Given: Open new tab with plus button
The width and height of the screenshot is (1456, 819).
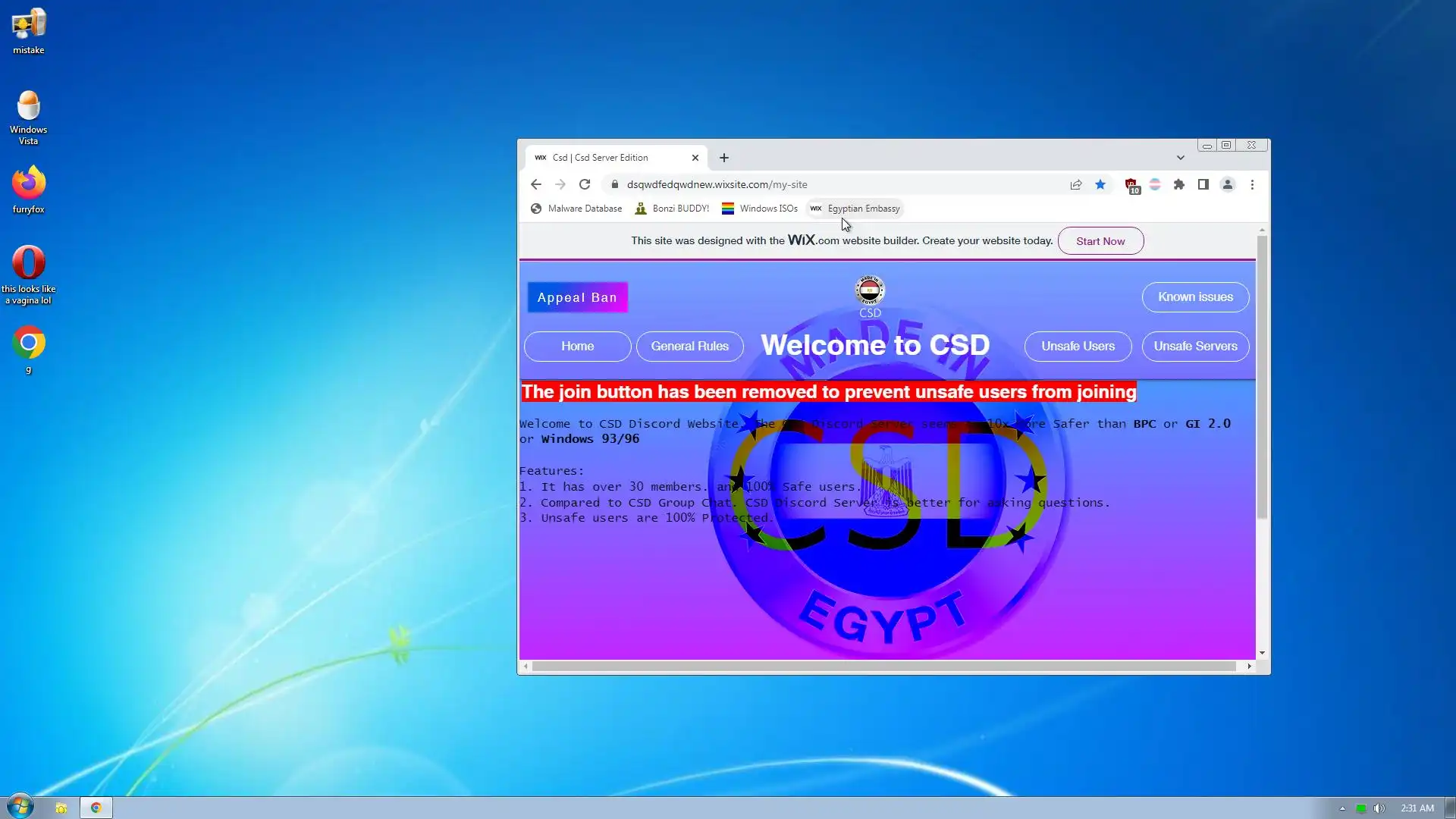Looking at the screenshot, I should tap(724, 158).
